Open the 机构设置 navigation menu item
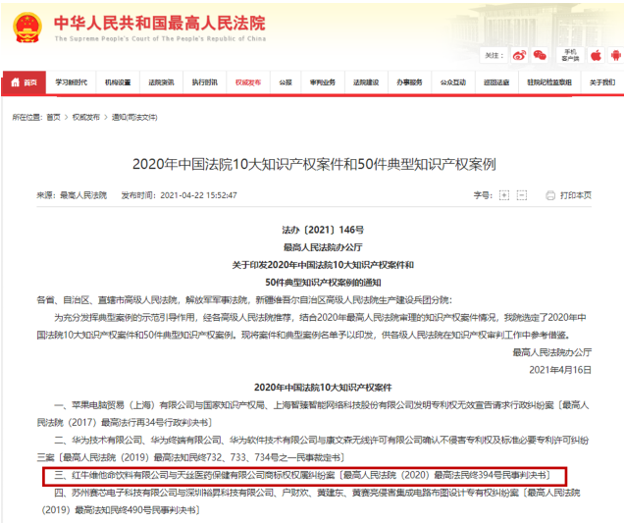Viewport: 624px width, 529px height. [118, 81]
